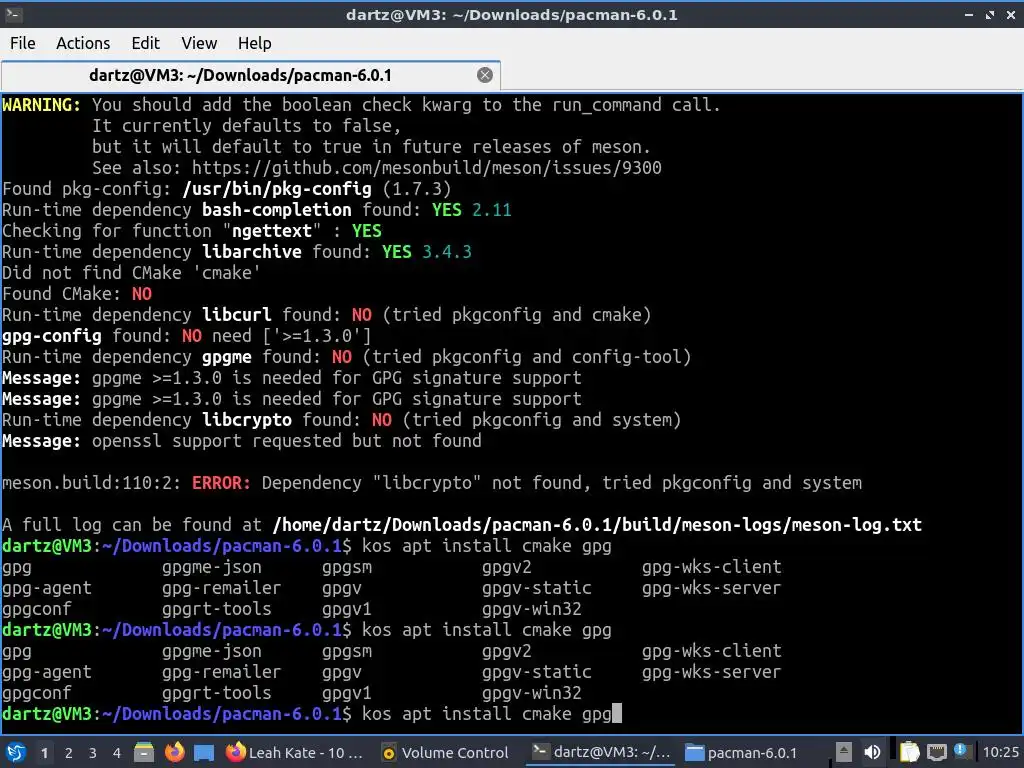
Task: Switch to the dartz@VM3 terminal taskbar entry
Action: (x=601, y=753)
